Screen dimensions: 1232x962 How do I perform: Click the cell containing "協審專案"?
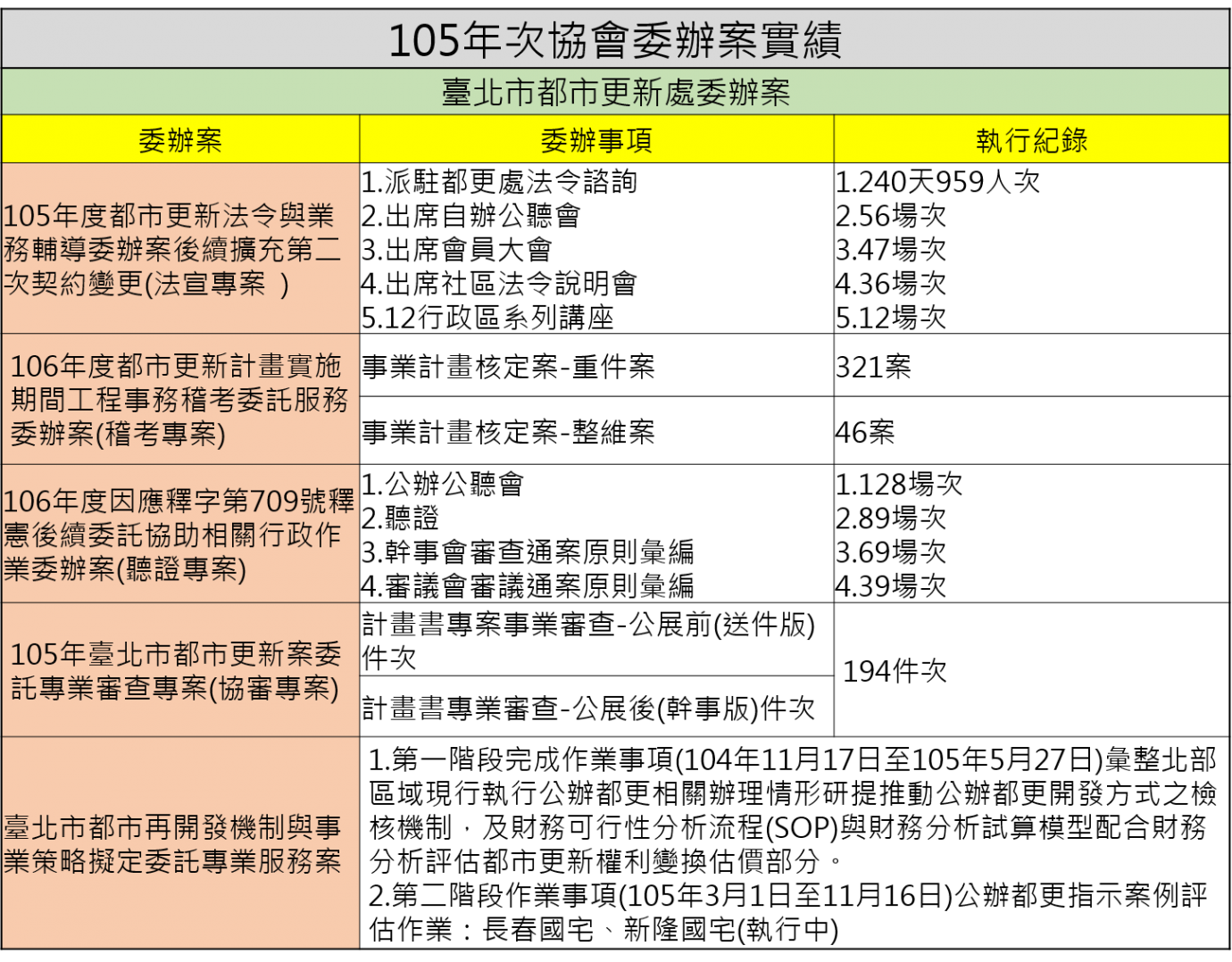(x=180, y=671)
